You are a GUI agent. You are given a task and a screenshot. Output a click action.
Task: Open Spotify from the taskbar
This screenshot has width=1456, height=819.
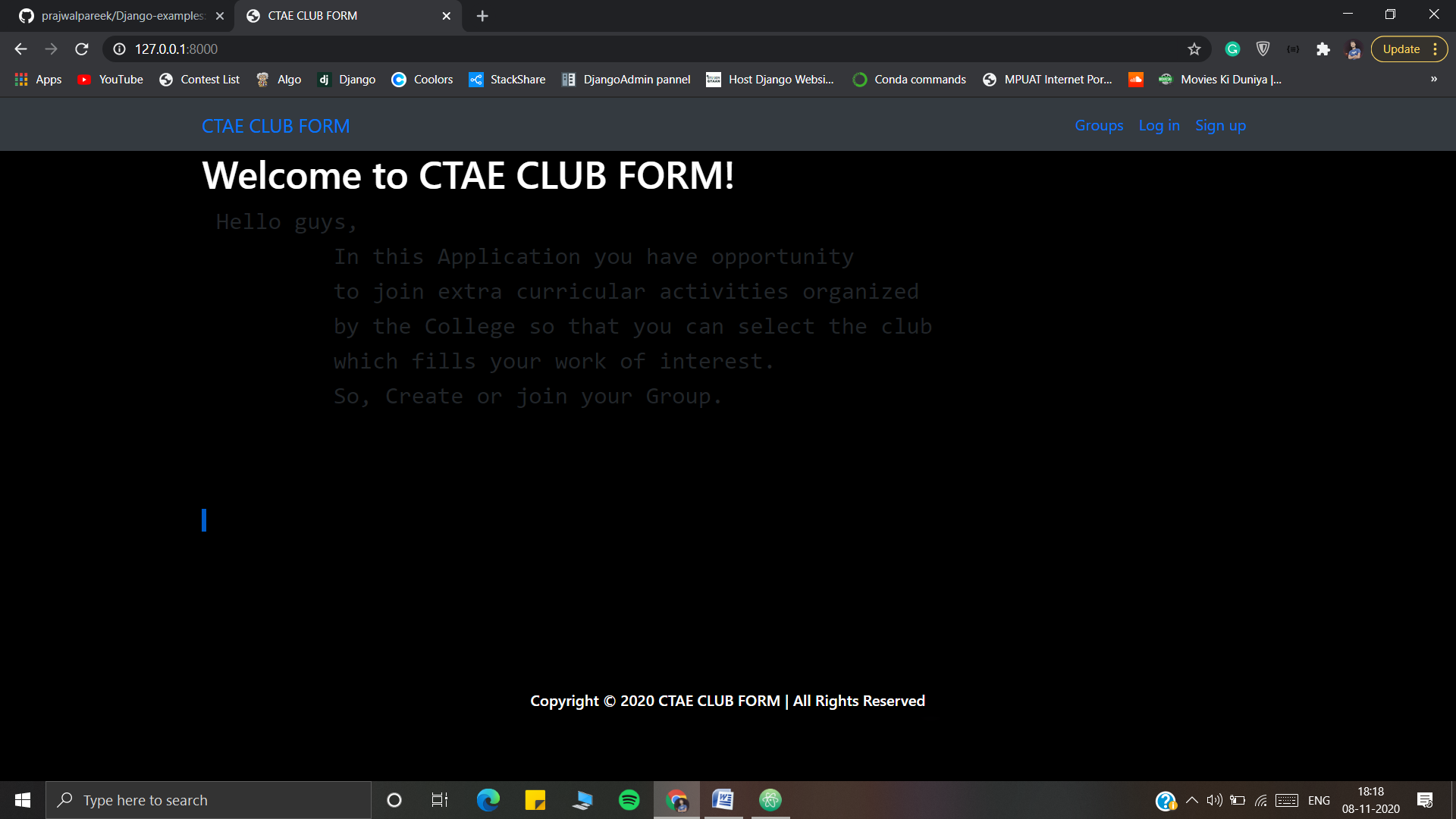[629, 800]
